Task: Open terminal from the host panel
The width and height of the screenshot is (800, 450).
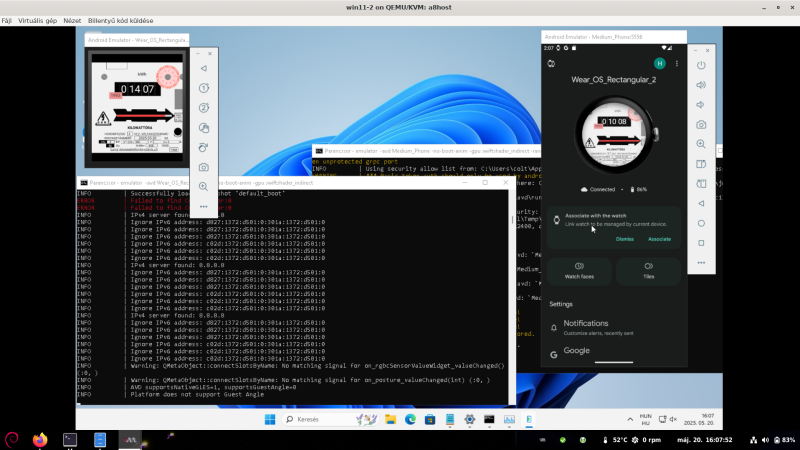Action: click(70, 439)
